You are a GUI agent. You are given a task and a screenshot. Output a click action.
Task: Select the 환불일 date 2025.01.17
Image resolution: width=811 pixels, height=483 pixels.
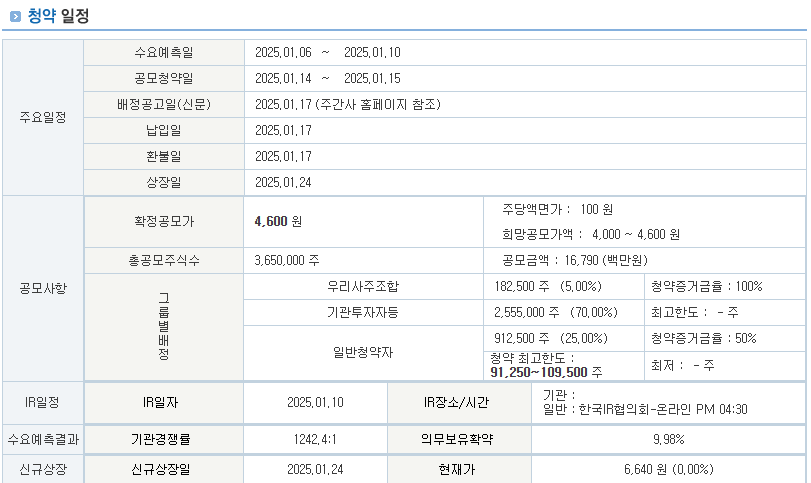(283, 156)
